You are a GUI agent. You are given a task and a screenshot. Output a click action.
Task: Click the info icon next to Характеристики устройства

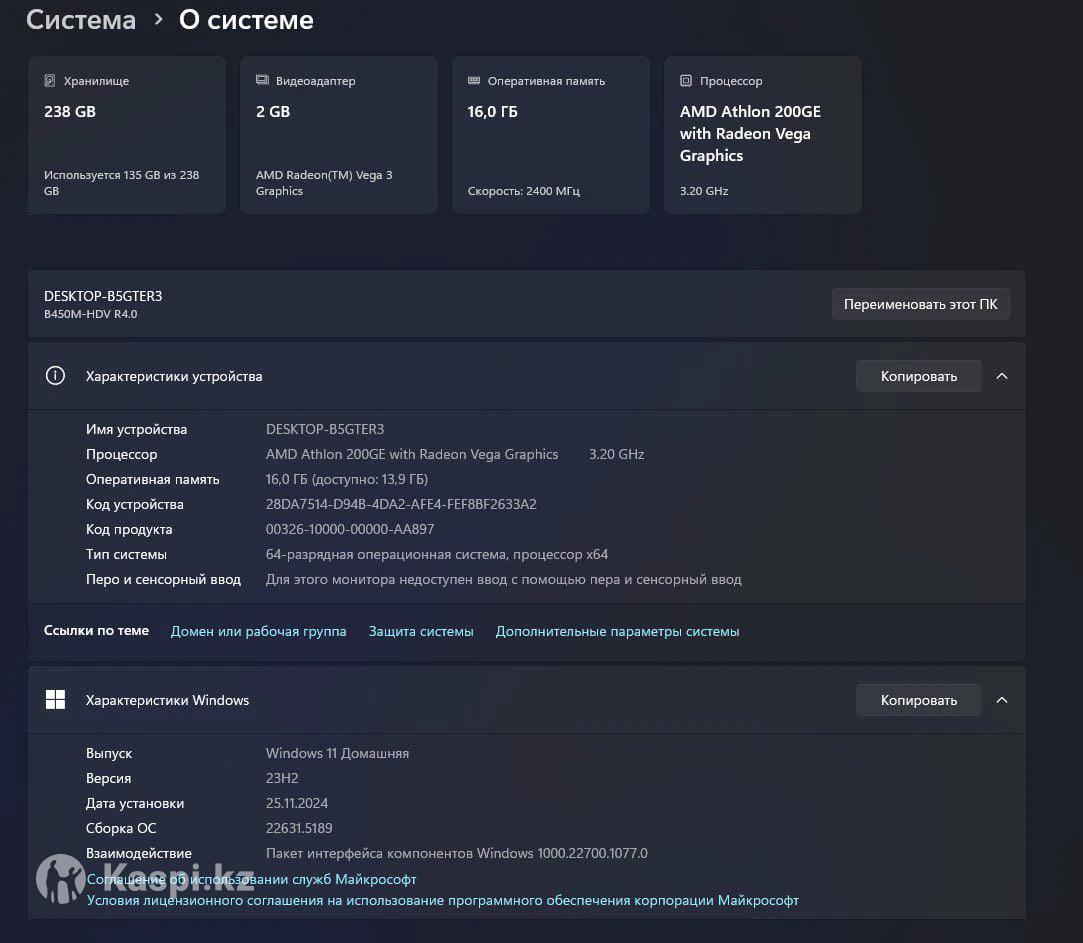click(55, 376)
